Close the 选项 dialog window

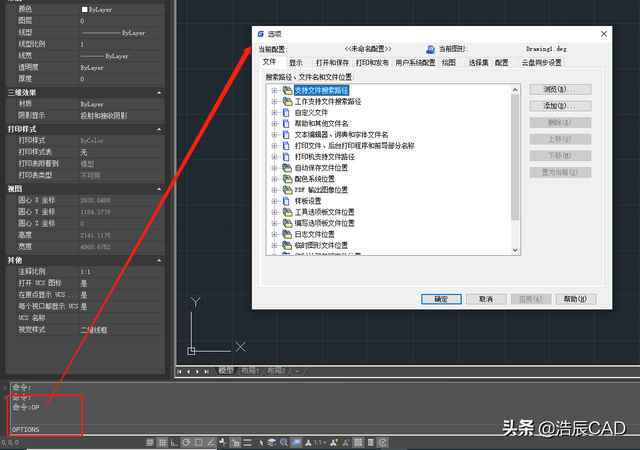tap(604, 34)
